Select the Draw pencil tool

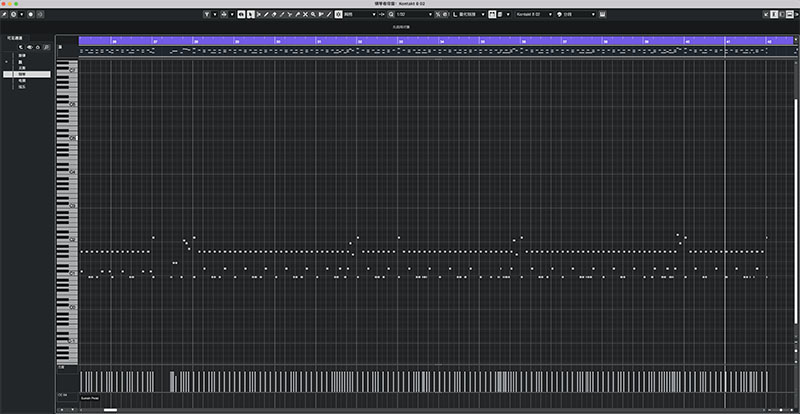[266, 14]
